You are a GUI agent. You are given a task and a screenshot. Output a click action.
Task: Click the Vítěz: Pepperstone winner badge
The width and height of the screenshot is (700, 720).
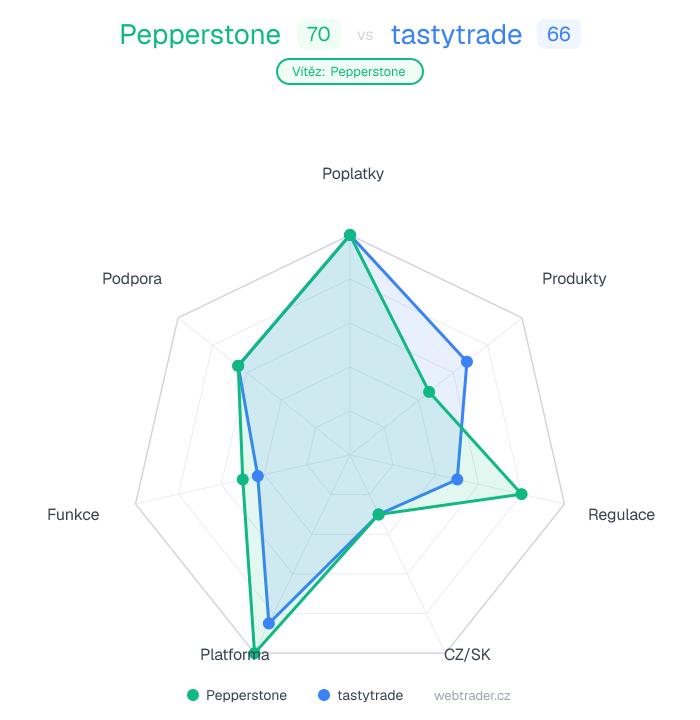point(350,71)
